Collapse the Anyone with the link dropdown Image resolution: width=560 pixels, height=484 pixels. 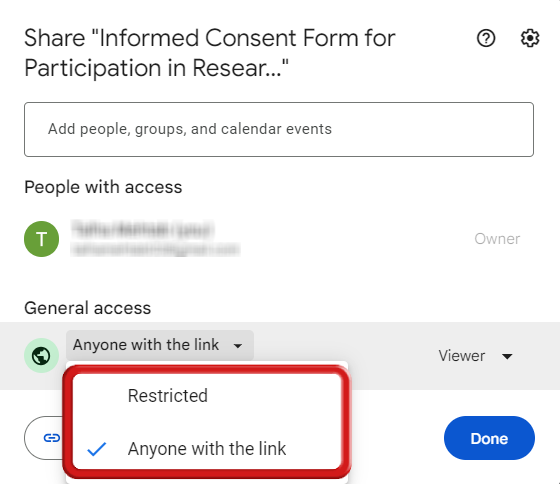(160, 345)
